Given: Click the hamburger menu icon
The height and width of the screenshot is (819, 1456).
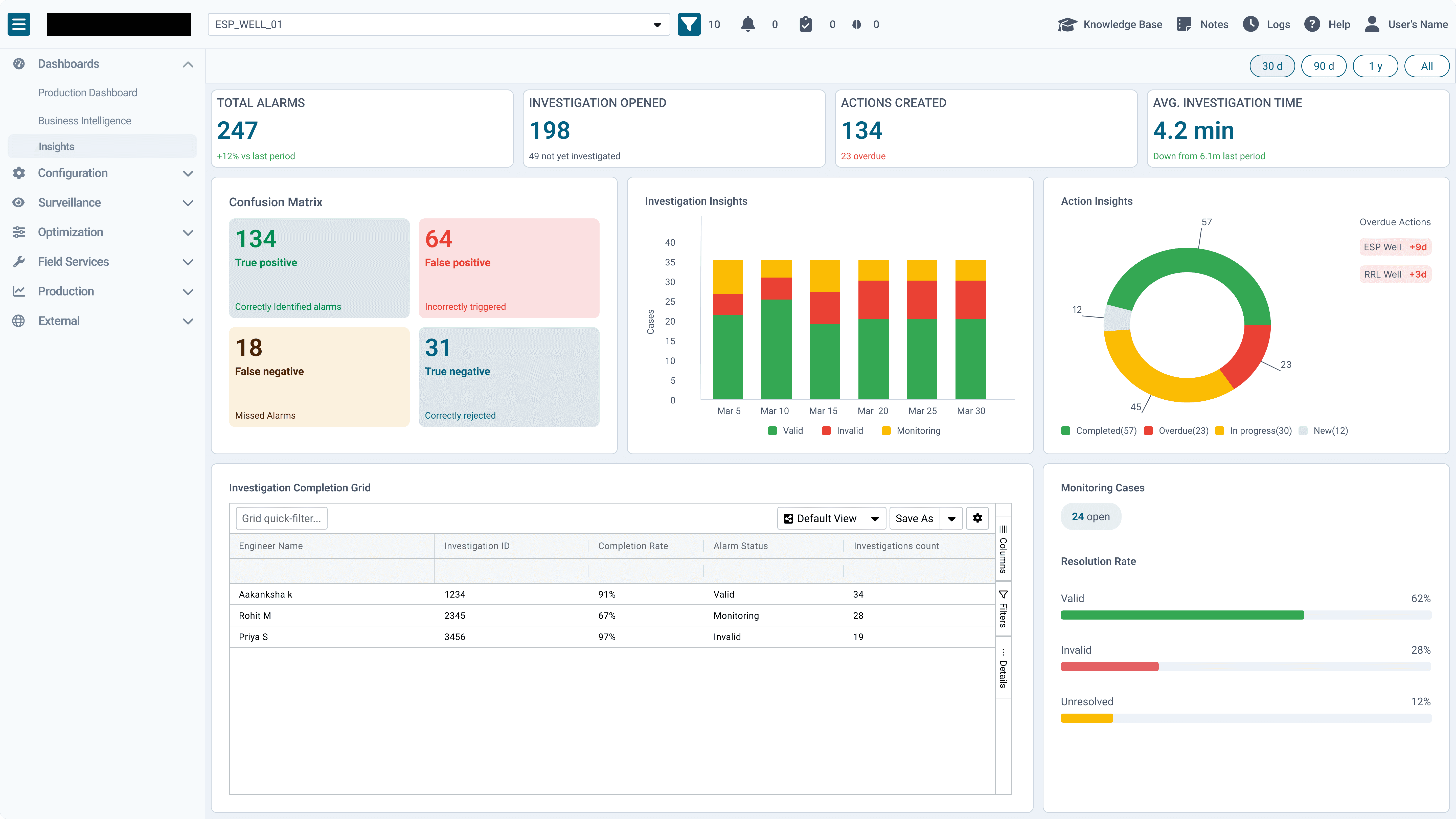Looking at the screenshot, I should pyautogui.click(x=19, y=24).
